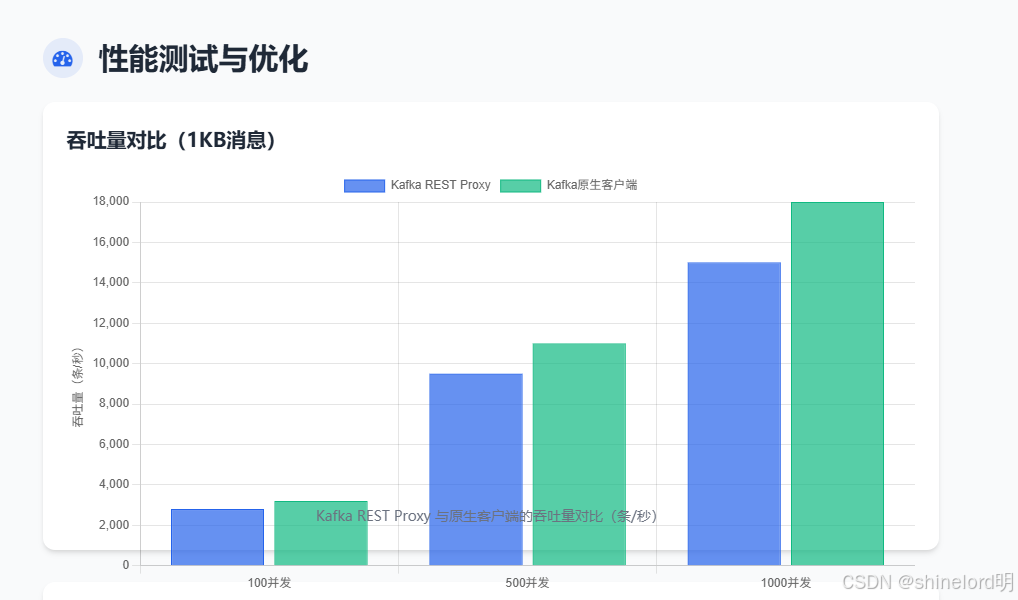Screen dimensions: 1018x600
Task: Select the blue bar for 100并发
Action: [x=217, y=537]
